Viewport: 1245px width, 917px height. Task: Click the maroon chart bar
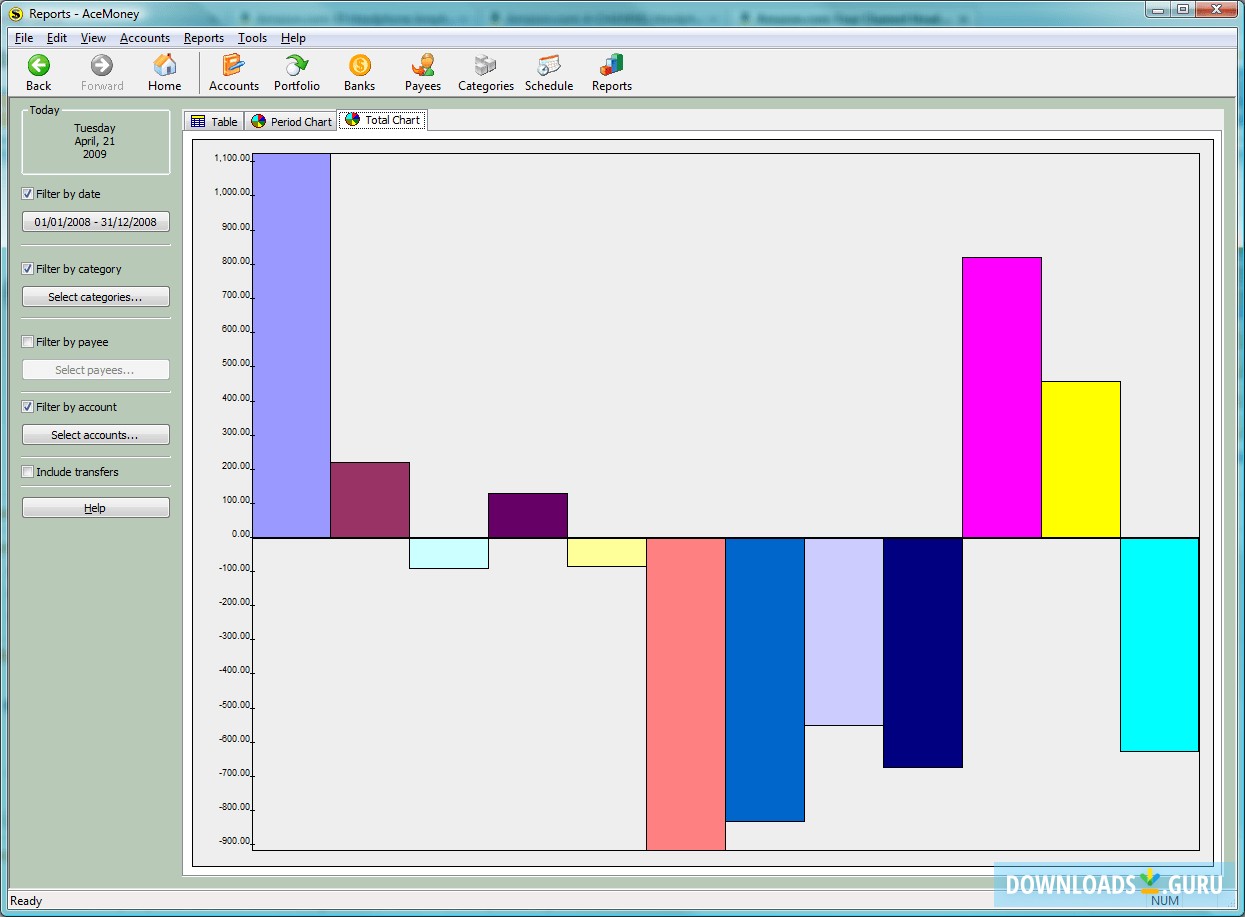[x=370, y=500]
